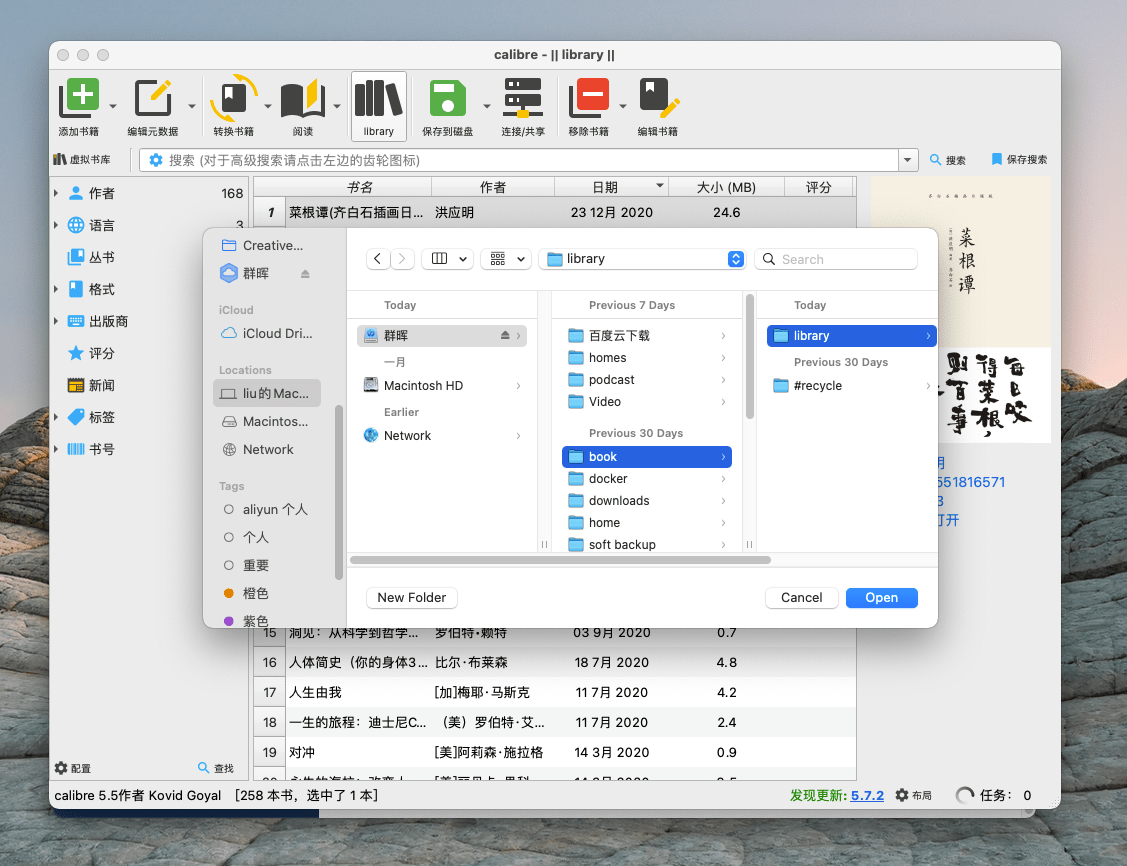This screenshot has width=1127, height=866.
Task: Select the orange (橙色) tag in sidebar
Action: [255, 593]
